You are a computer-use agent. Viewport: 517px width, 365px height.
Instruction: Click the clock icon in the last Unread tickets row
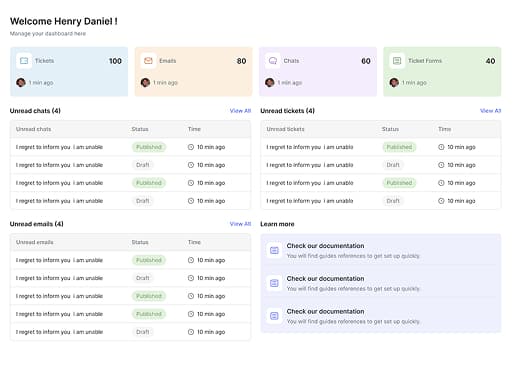click(441, 201)
